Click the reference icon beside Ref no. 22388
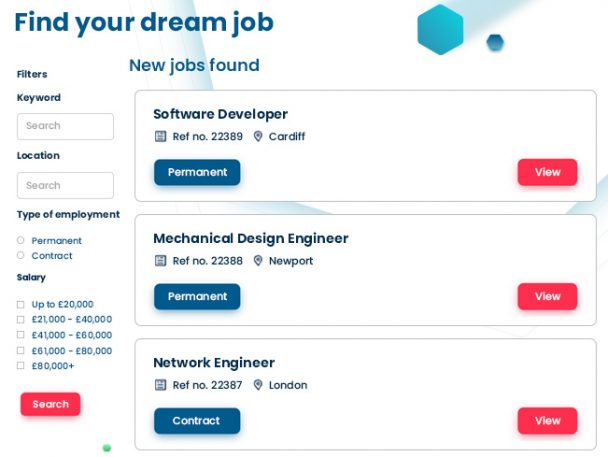 [x=160, y=261]
